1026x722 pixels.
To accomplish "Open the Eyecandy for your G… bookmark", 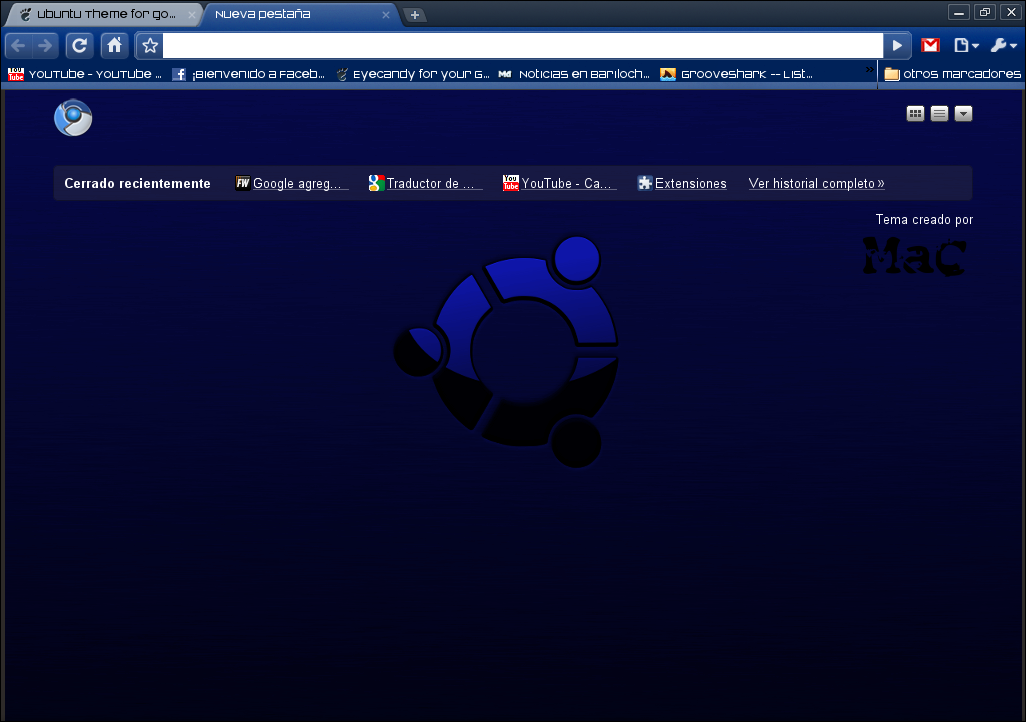I will (412, 74).
